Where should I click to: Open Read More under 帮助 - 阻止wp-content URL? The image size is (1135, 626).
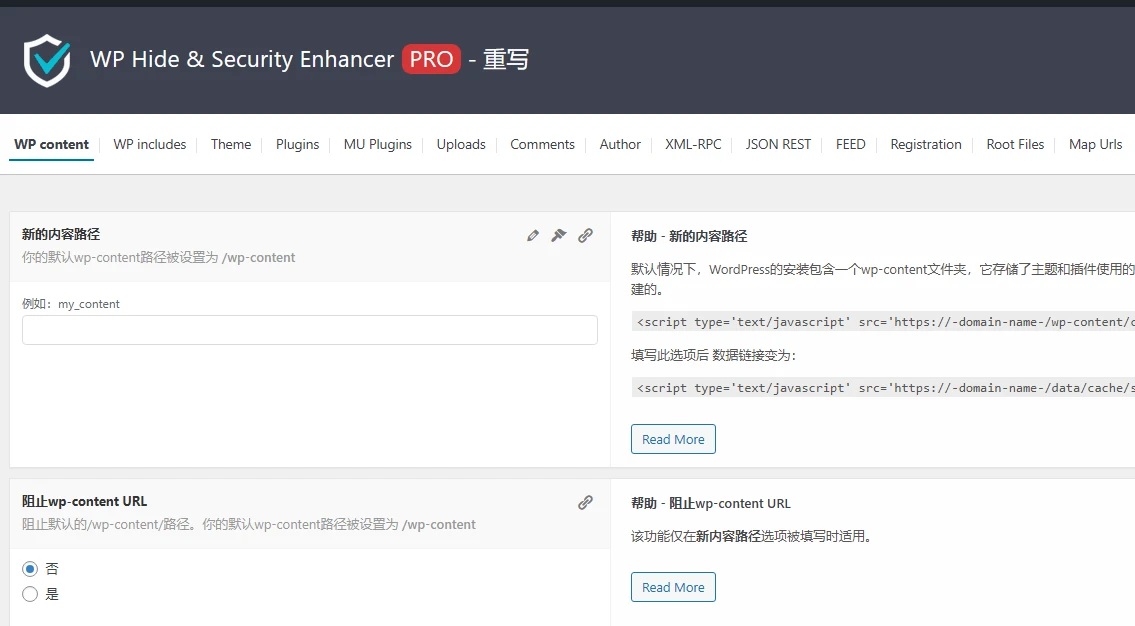(x=673, y=586)
